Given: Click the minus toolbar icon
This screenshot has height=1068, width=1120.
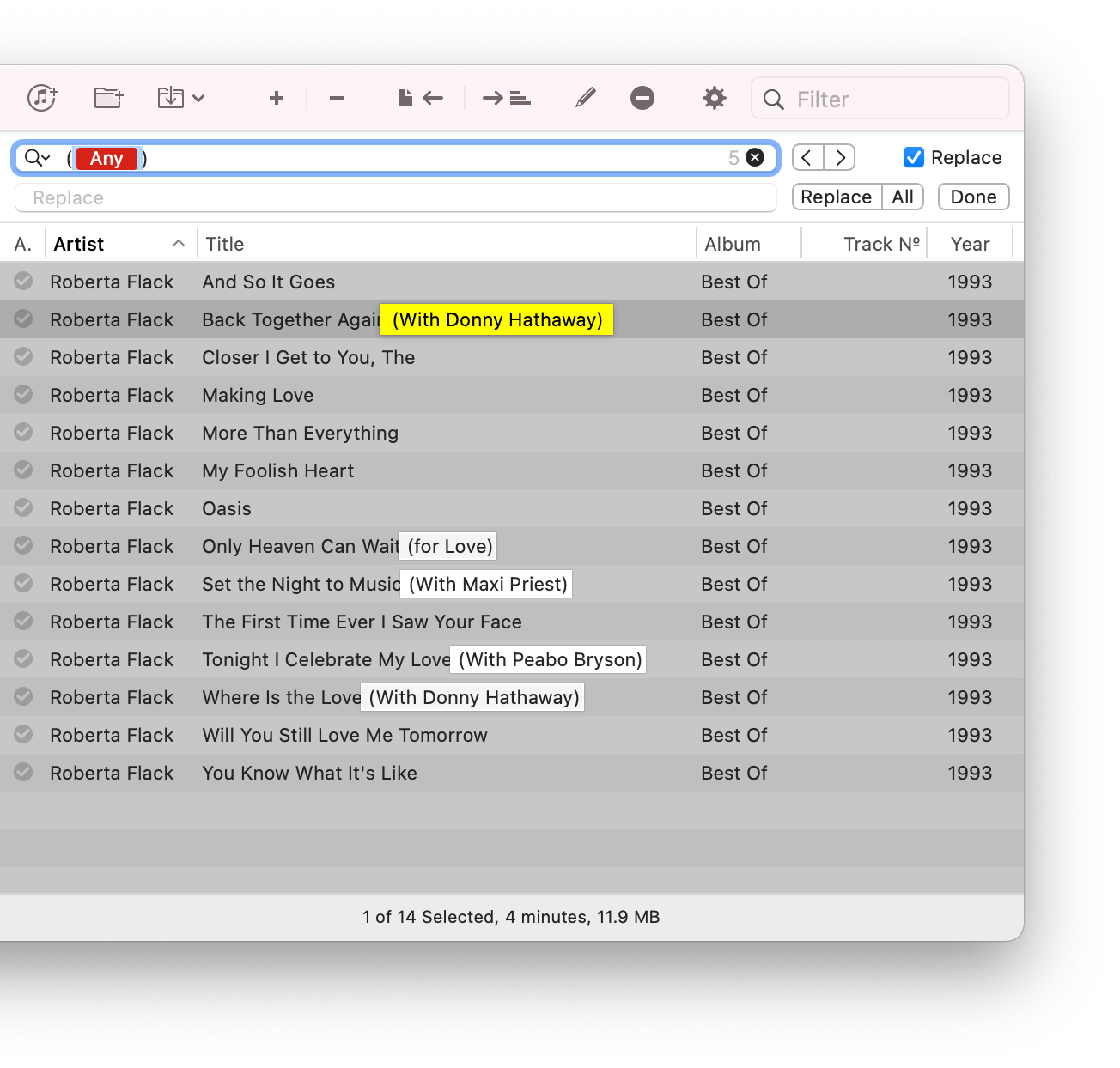Looking at the screenshot, I should click(336, 98).
